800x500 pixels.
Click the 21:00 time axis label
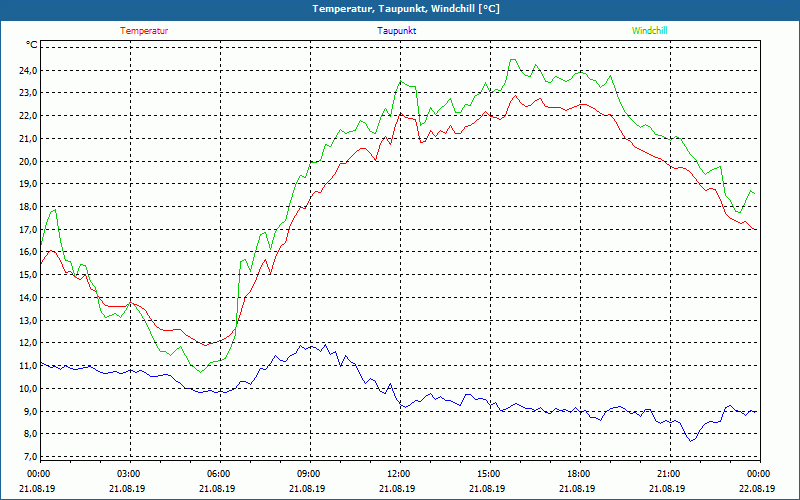[670, 474]
